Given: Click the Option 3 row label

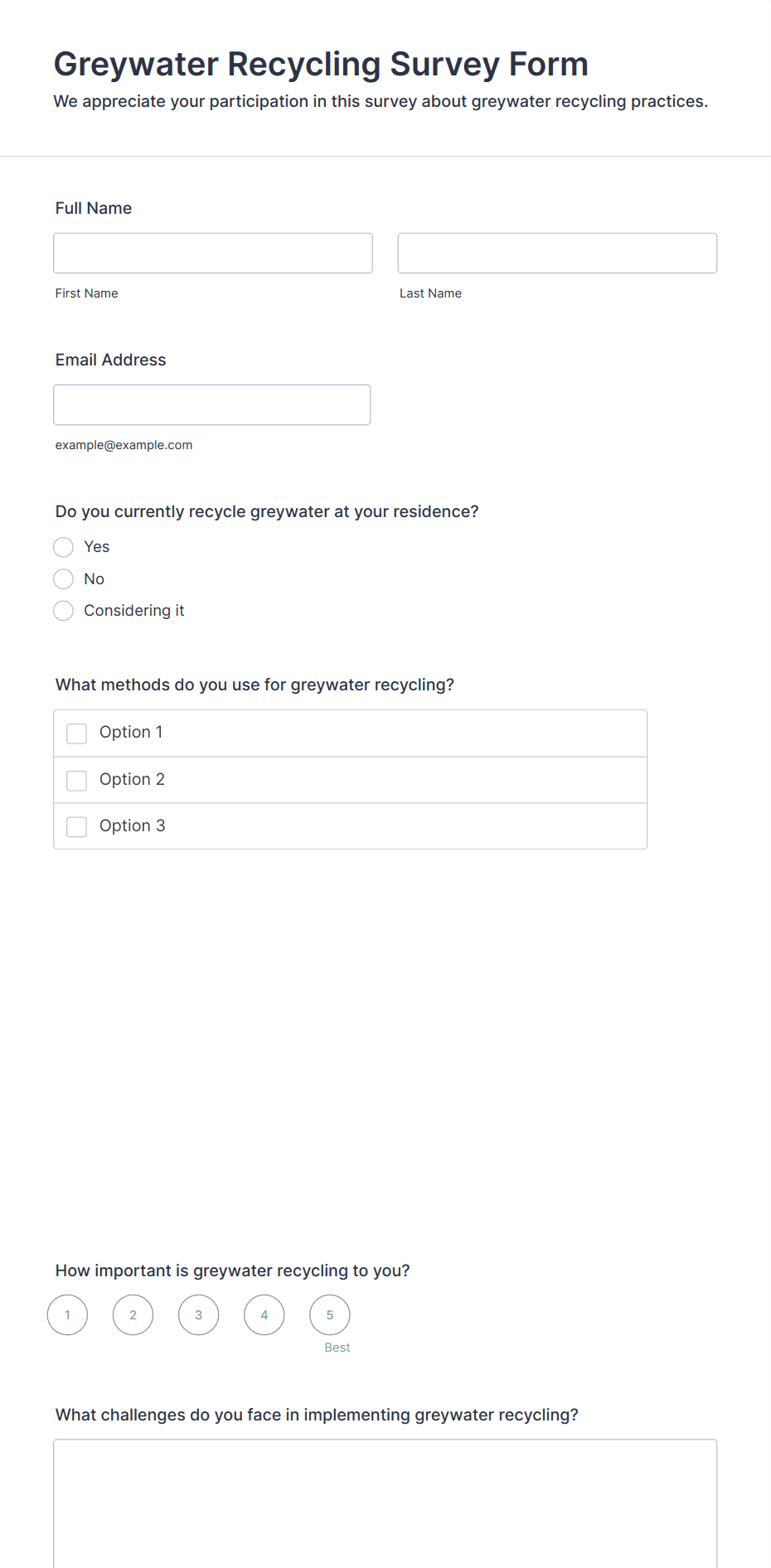Looking at the screenshot, I should [133, 826].
